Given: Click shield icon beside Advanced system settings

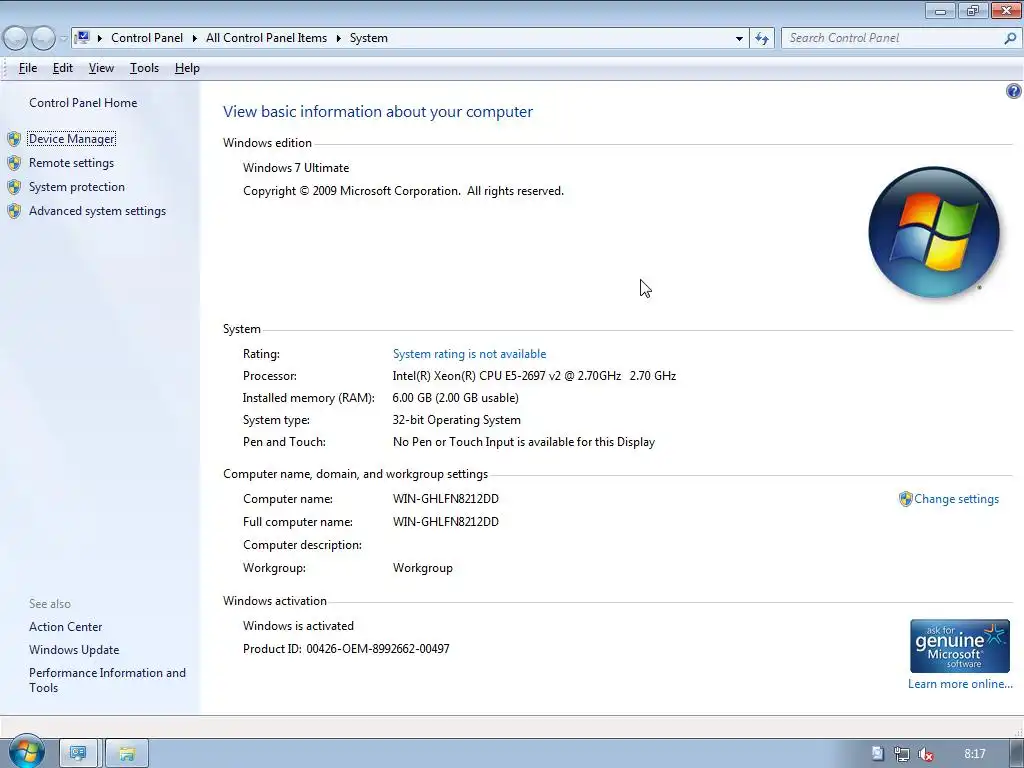Looking at the screenshot, I should (x=14, y=211).
